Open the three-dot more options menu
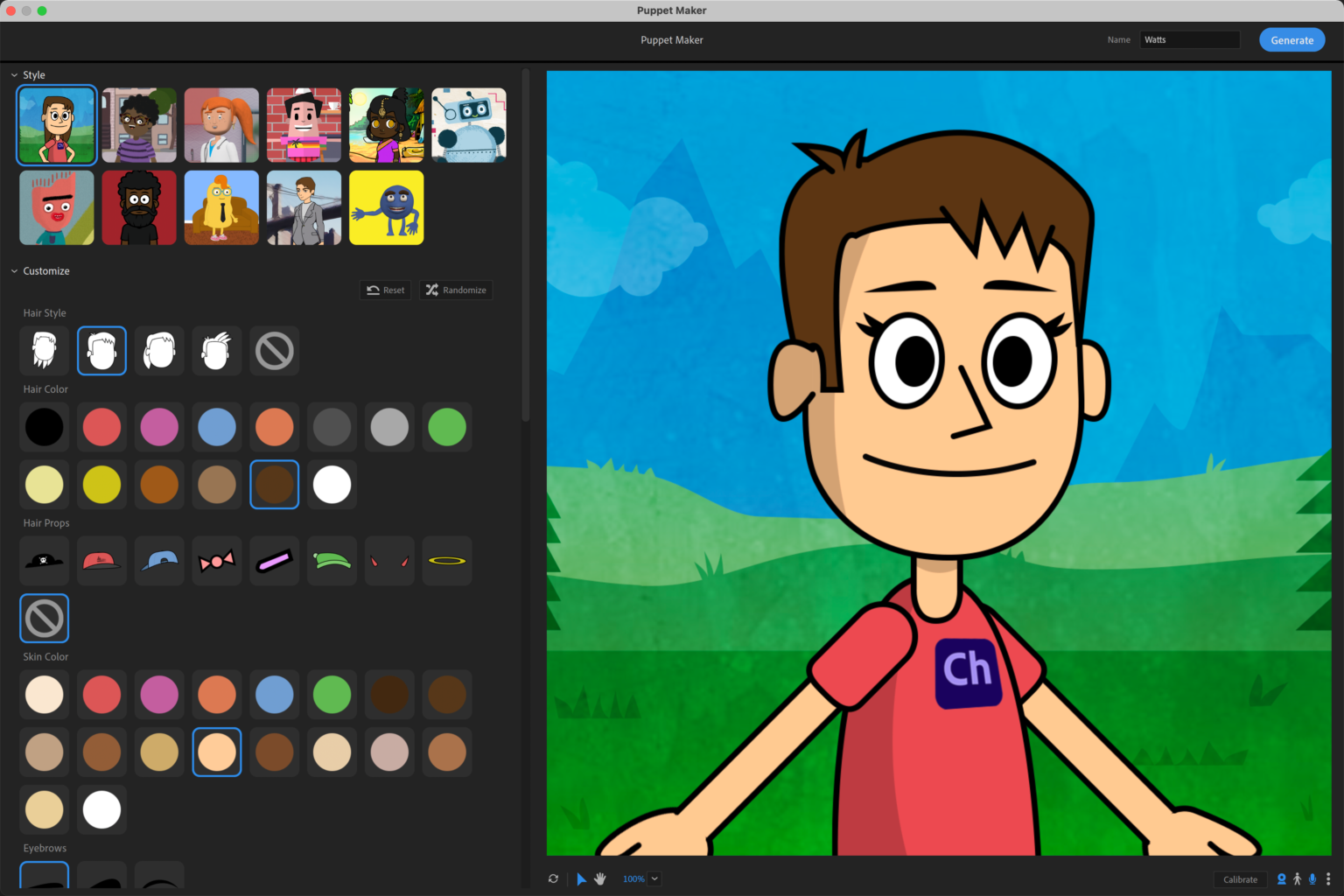This screenshot has height=896, width=1344. click(x=1328, y=879)
